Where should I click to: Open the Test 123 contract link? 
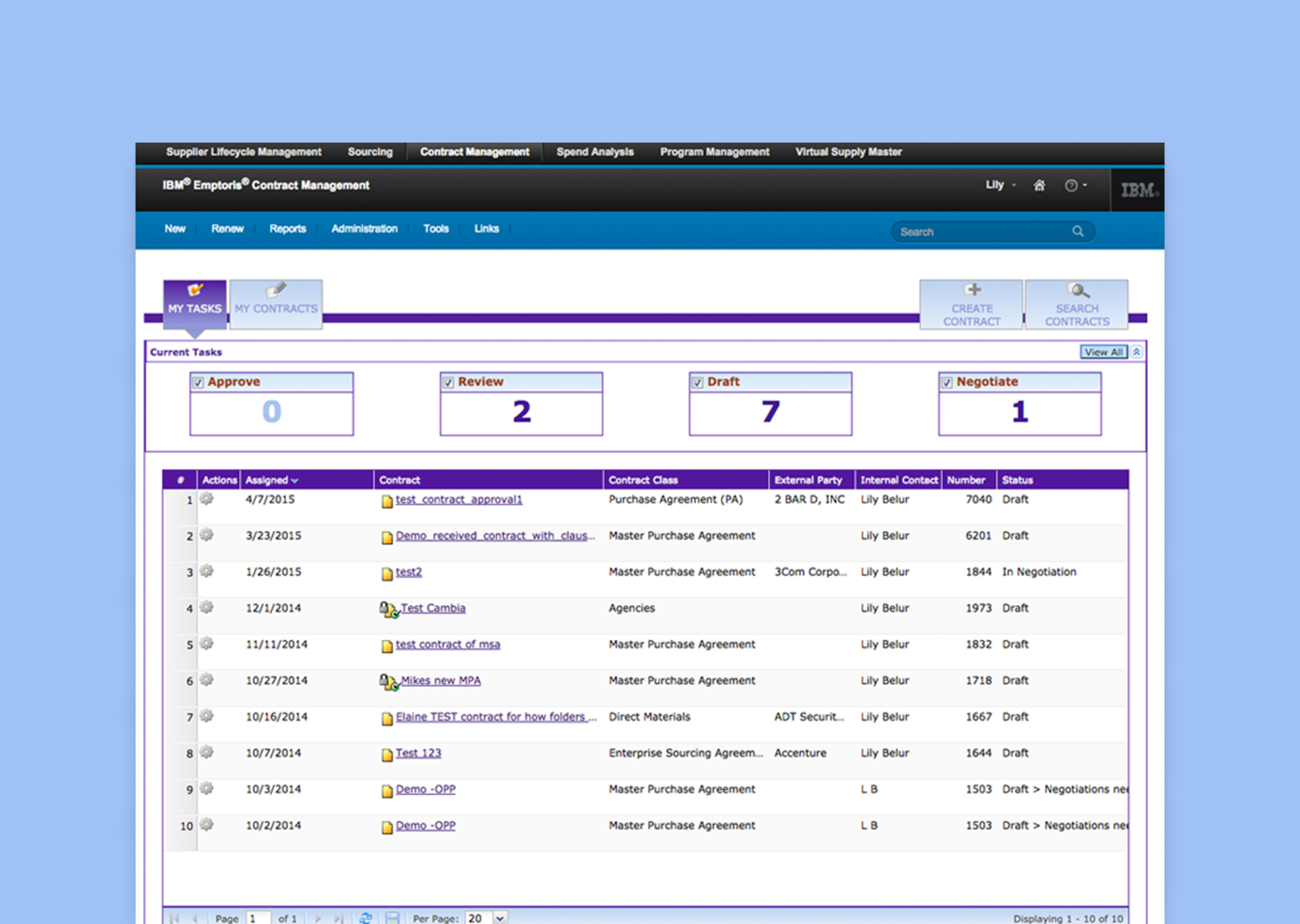pos(418,753)
